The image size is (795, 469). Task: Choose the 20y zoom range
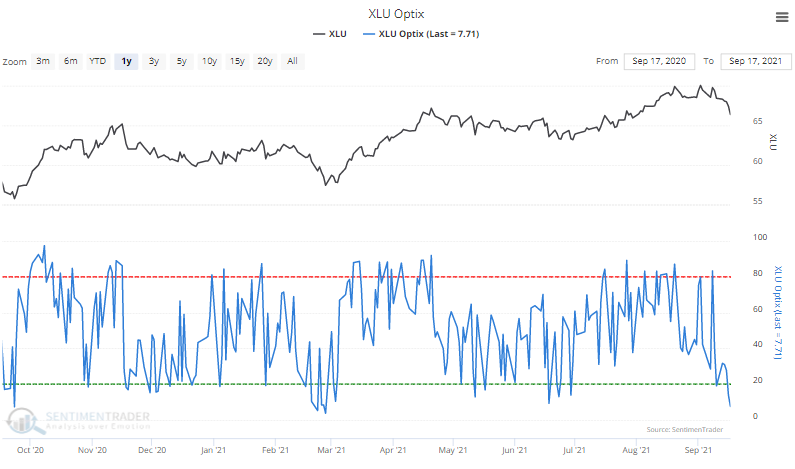coord(265,61)
